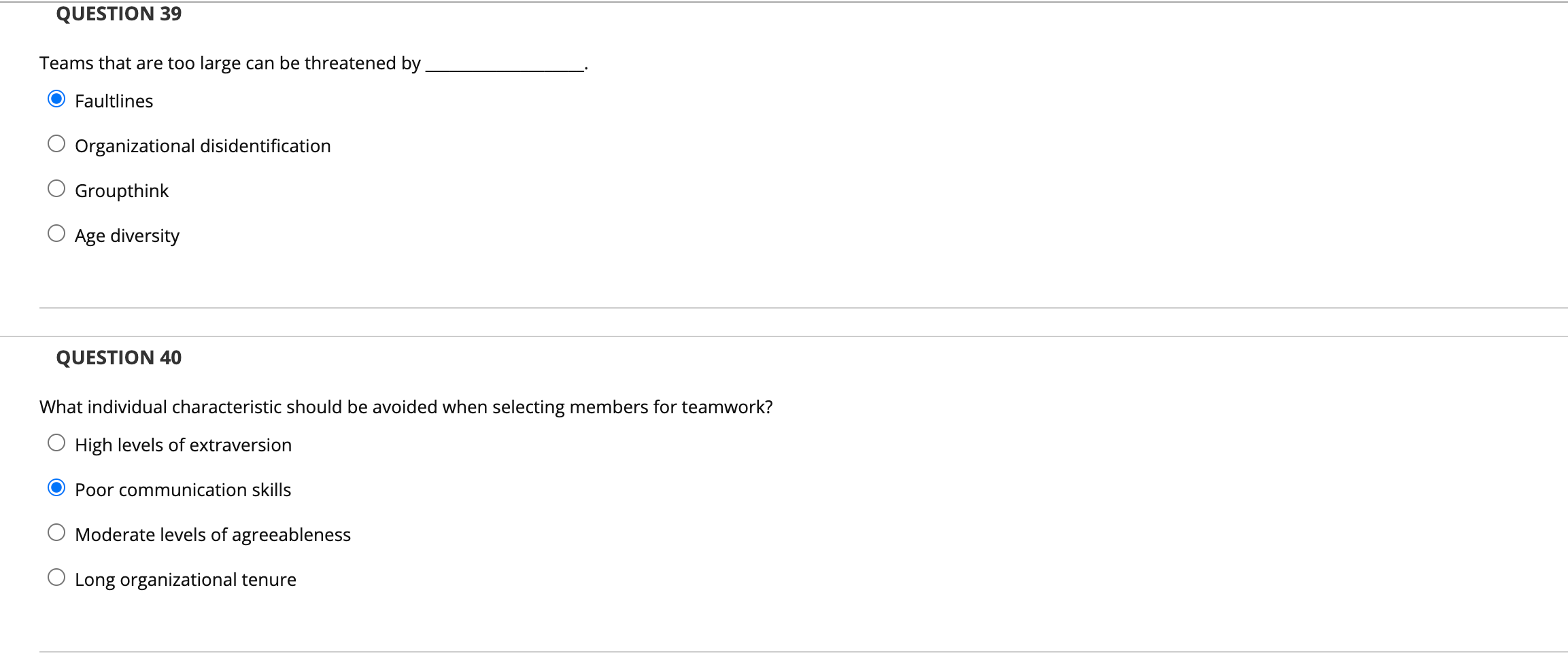Pick Age diversity option
The width and height of the screenshot is (1568, 660).
[57, 232]
